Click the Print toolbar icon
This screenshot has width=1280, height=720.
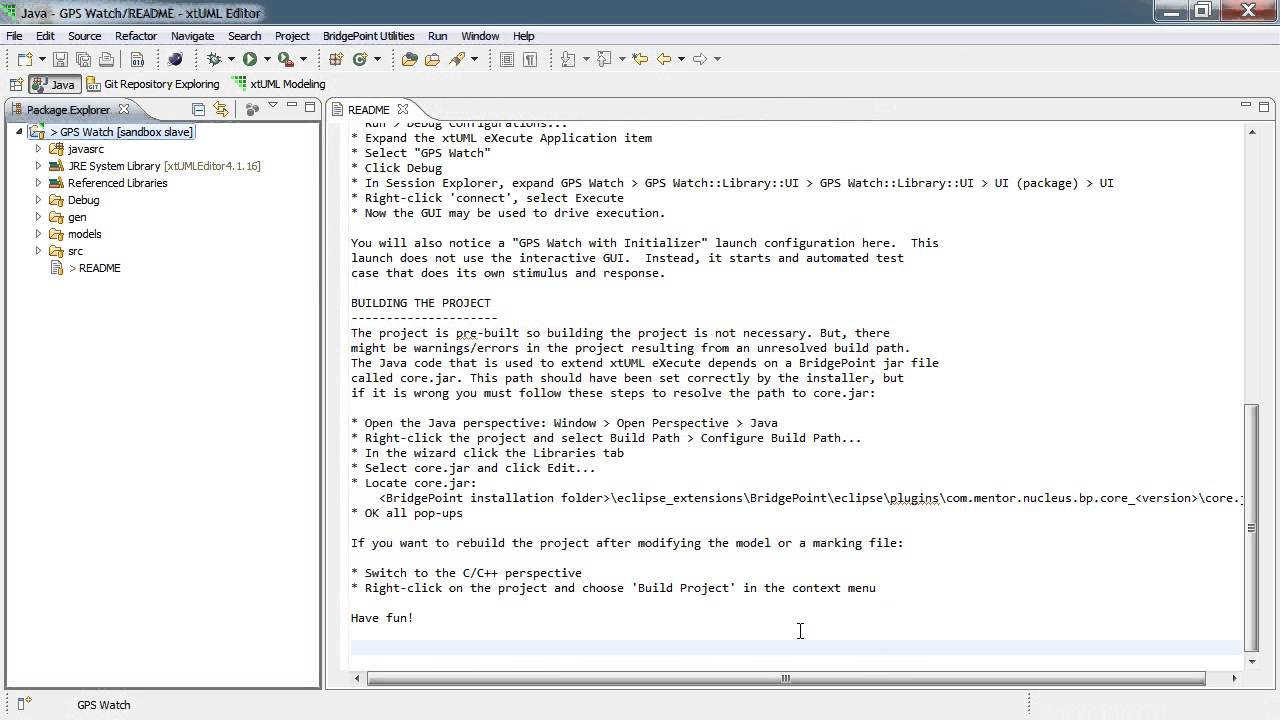(106, 59)
